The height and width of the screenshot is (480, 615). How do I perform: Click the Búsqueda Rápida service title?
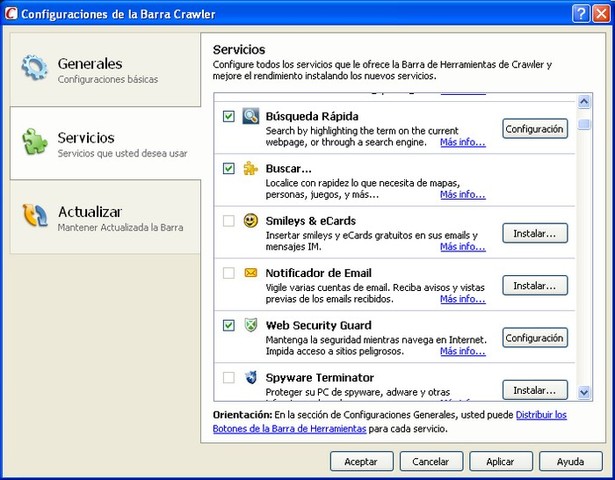tap(312, 116)
